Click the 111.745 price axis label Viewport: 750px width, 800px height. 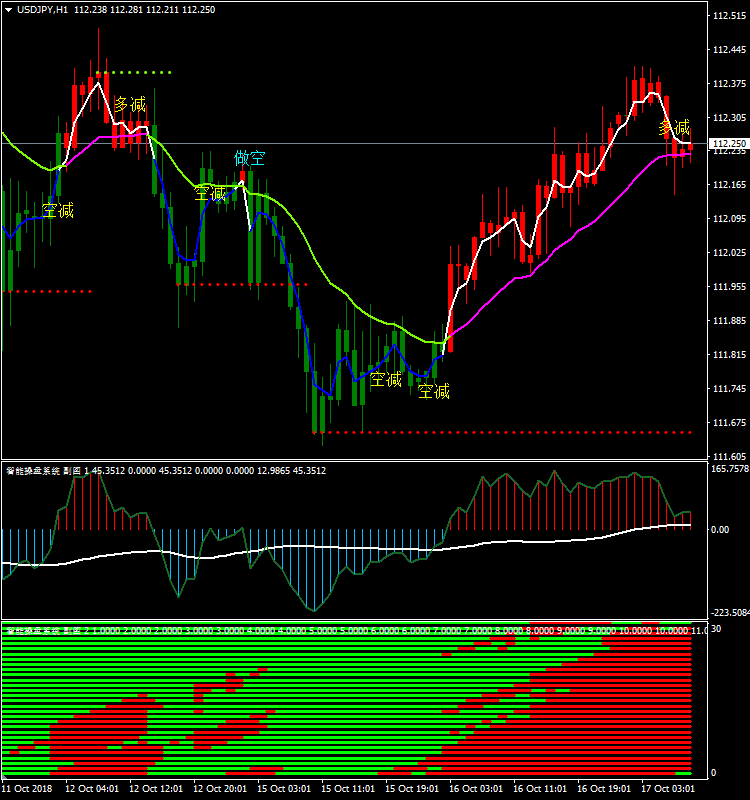(x=727, y=389)
